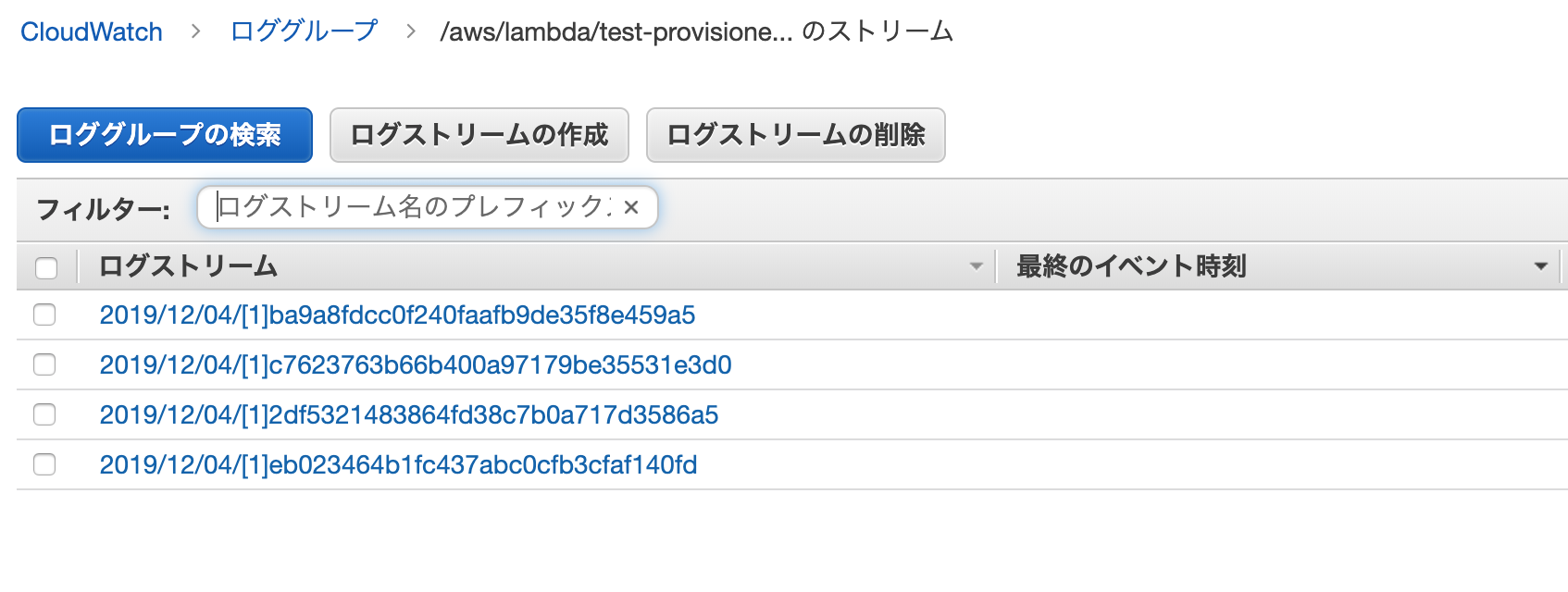
Task: Clear the filter with the X icon
Action: point(631,207)
